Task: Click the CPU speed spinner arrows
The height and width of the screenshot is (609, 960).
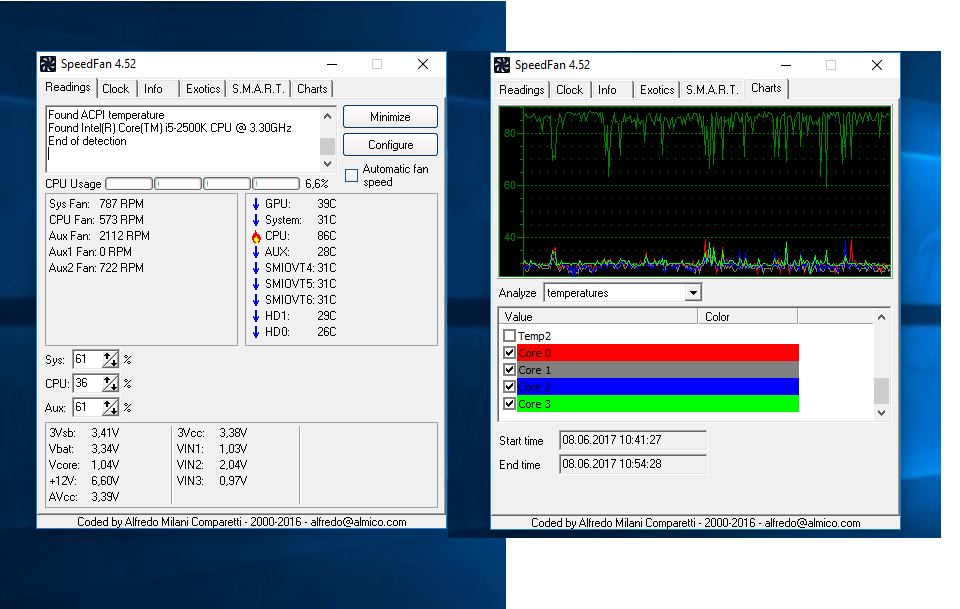Action: (110, 384)
